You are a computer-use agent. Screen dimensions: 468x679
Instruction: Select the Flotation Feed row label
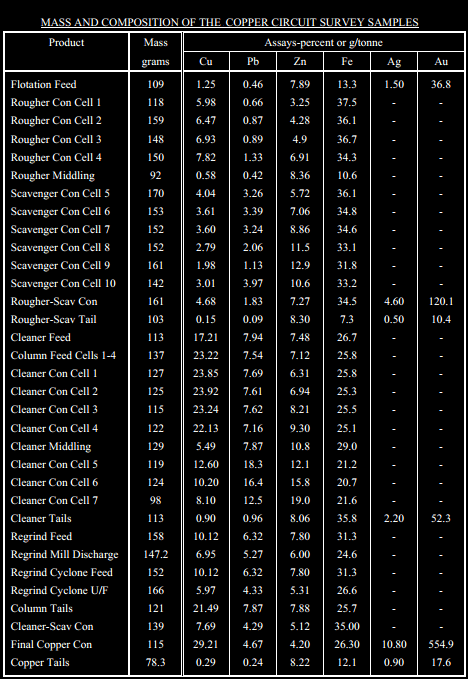43,84
